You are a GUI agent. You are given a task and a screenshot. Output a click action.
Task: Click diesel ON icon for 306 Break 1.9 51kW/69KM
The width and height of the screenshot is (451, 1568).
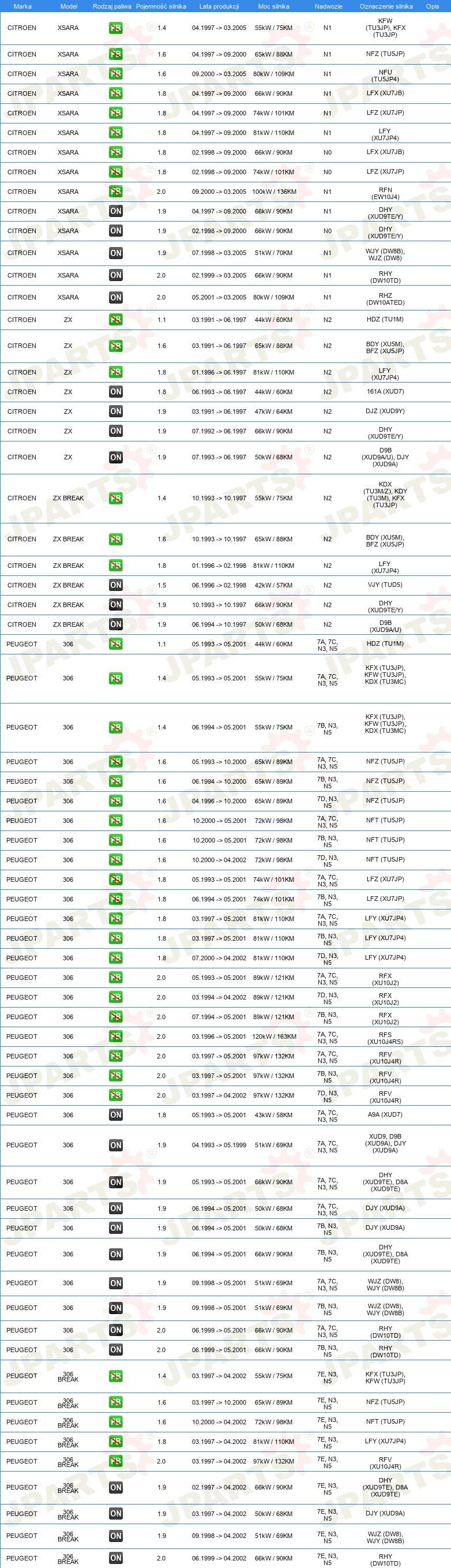(x=116, y=1536)
